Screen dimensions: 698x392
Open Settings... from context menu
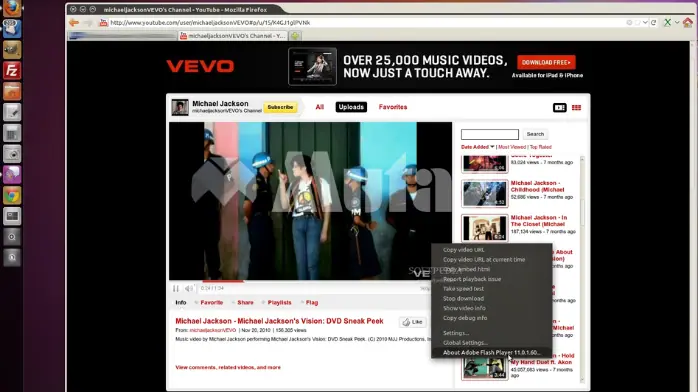click(456, 333)
